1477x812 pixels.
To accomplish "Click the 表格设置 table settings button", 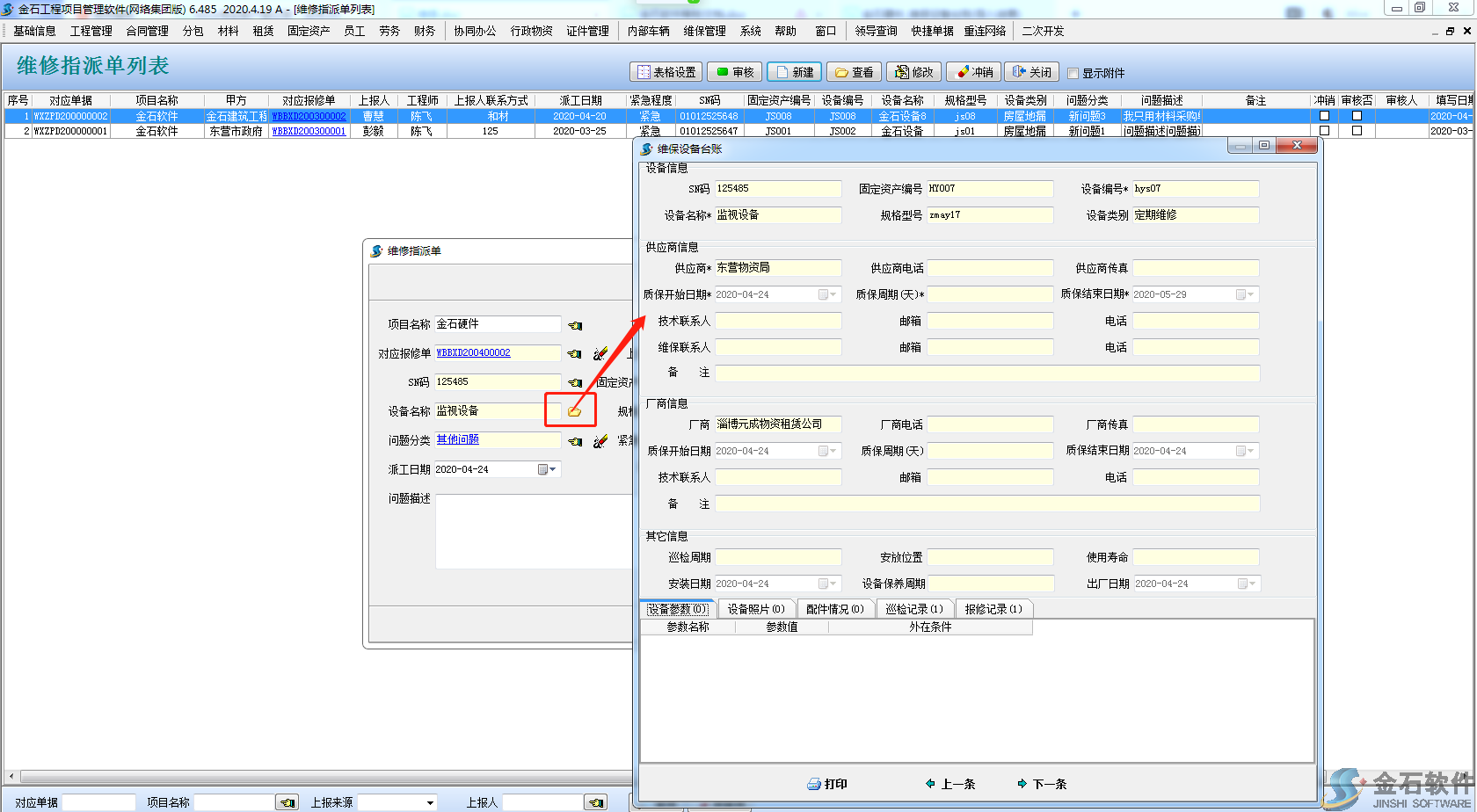I will click(666, 72).
